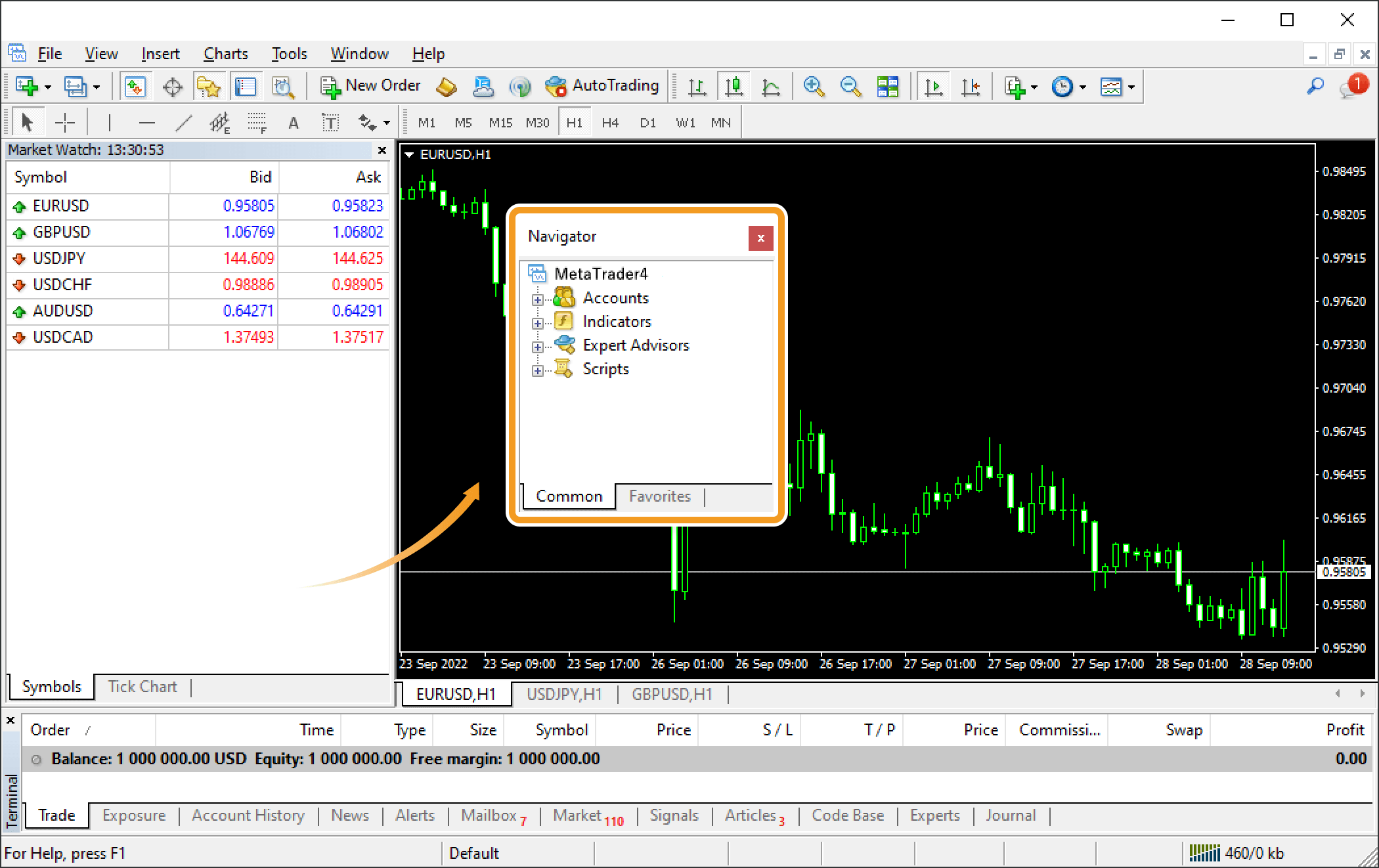This screenshot has height=868, width=1379.
Task: Click the Zoom Out magnifier icon
Action: click(850, 86)
